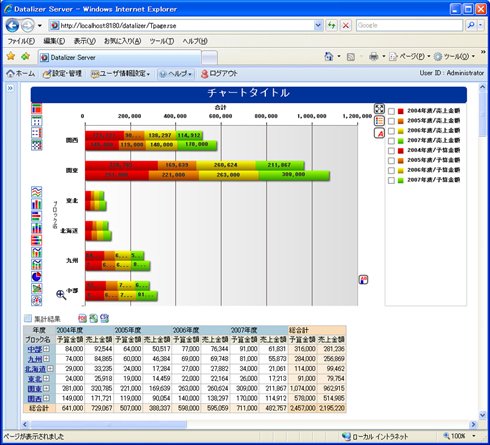490x445 pixels.
Task: Click the ログアウト link
Action: 219,74
